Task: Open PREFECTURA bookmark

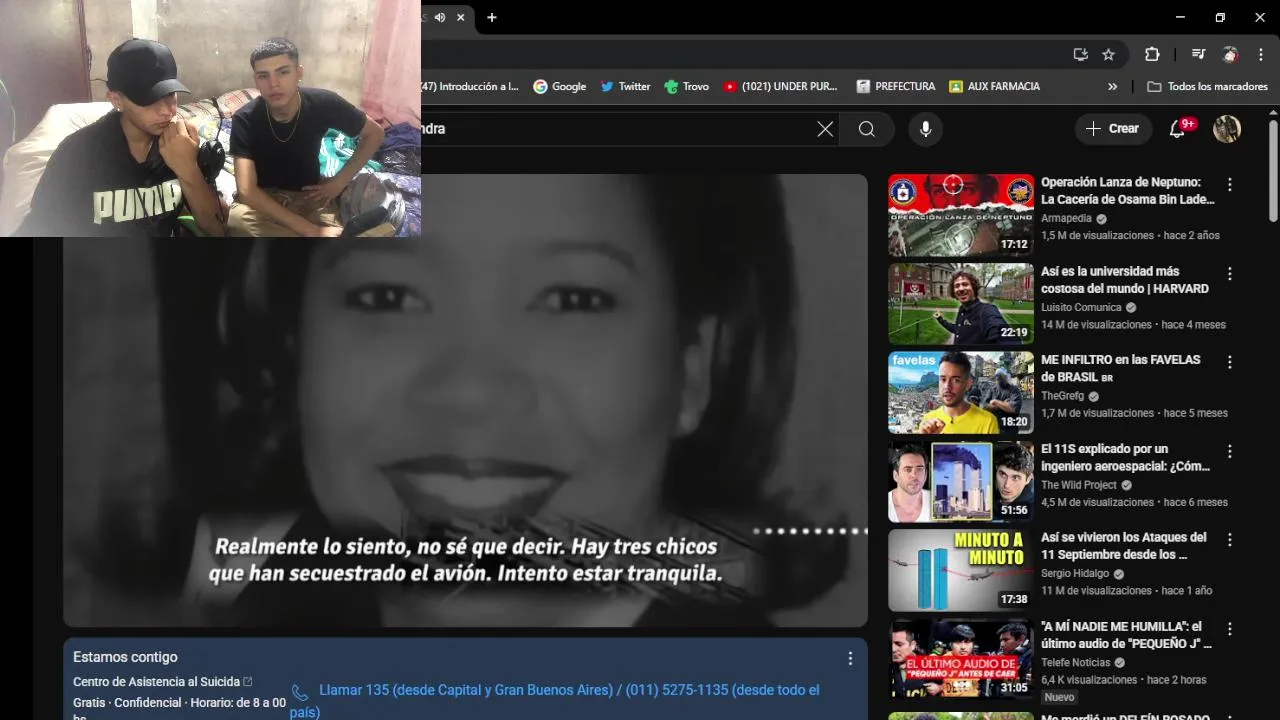Action: (896, 87)
